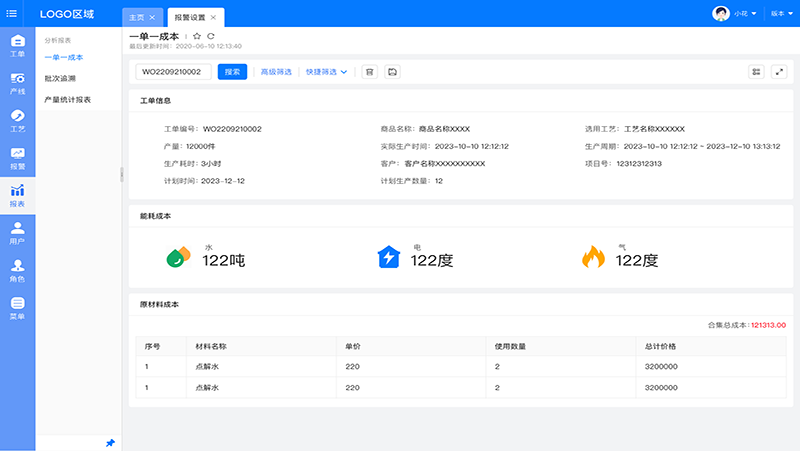Click the 原材料成本 section heading
This screenshot has height=451, width=800.
(x=159, y=304)
